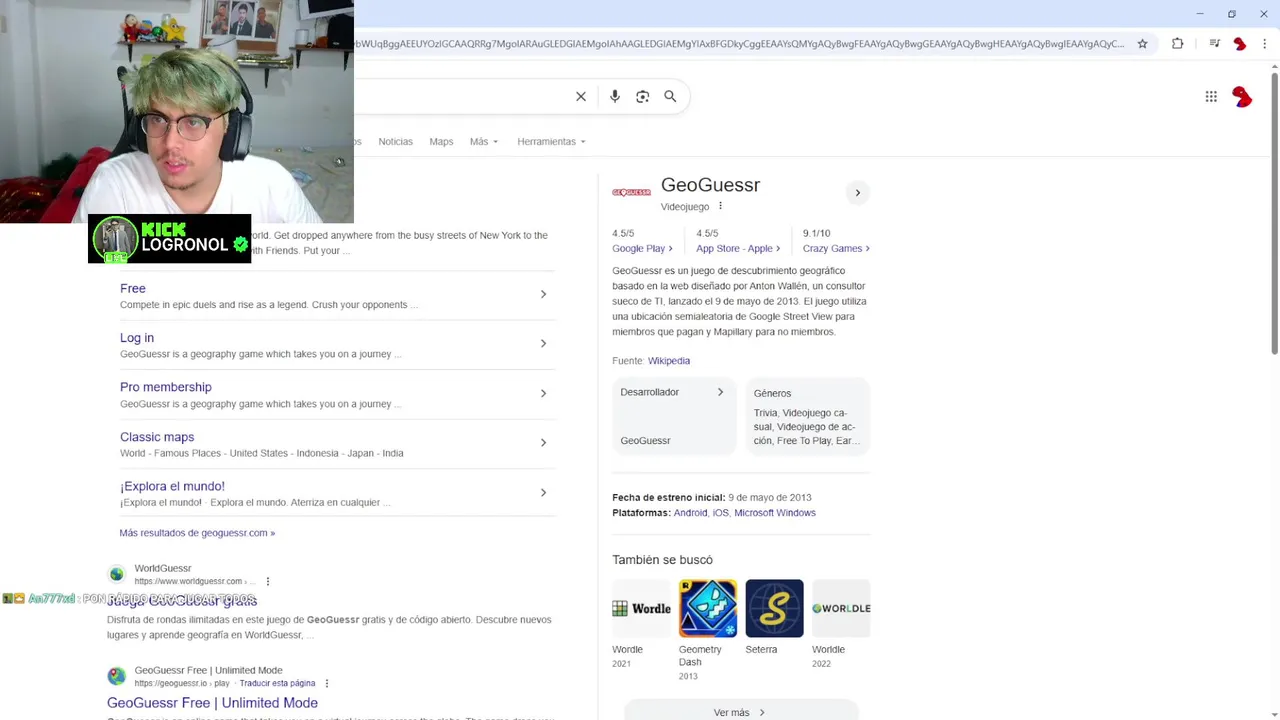1280x720 pixels.
Task: Expand the Free sitelink chevron
Action: tap(543, 294)
